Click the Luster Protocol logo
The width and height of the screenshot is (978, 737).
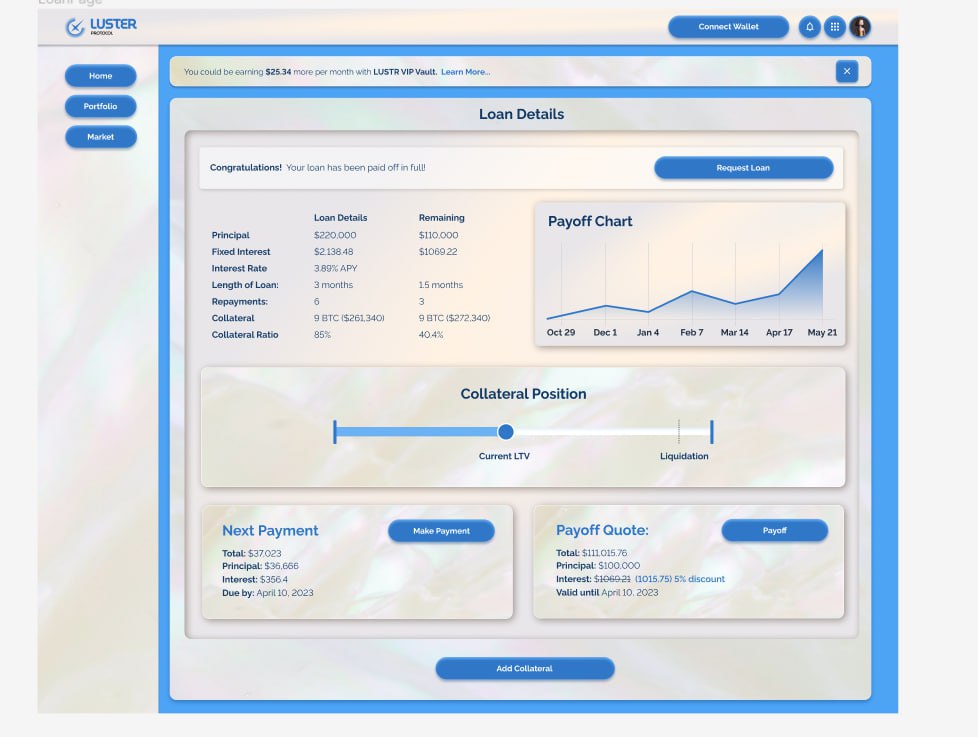(x=101, y=26)
